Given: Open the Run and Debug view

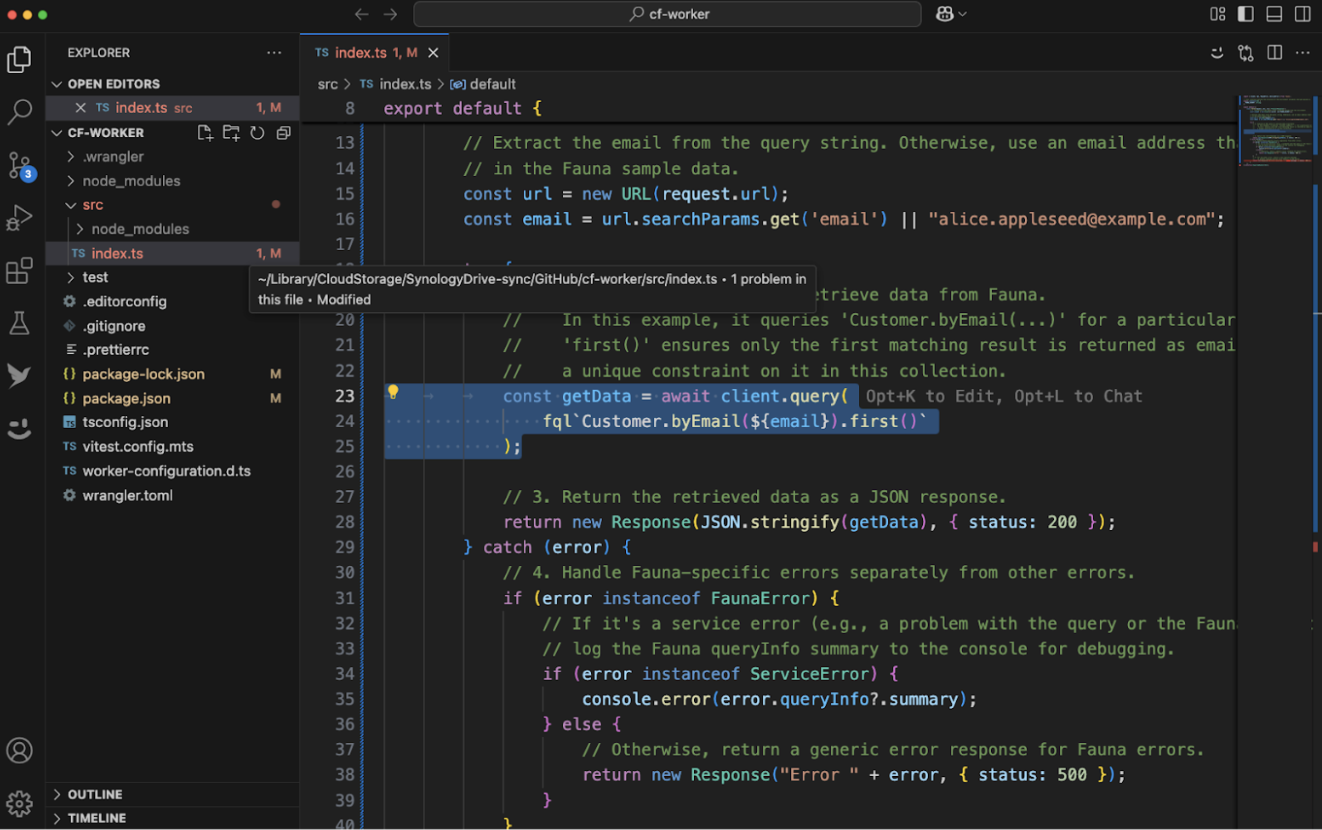Looking at the screenshot, I should (19, 218).
